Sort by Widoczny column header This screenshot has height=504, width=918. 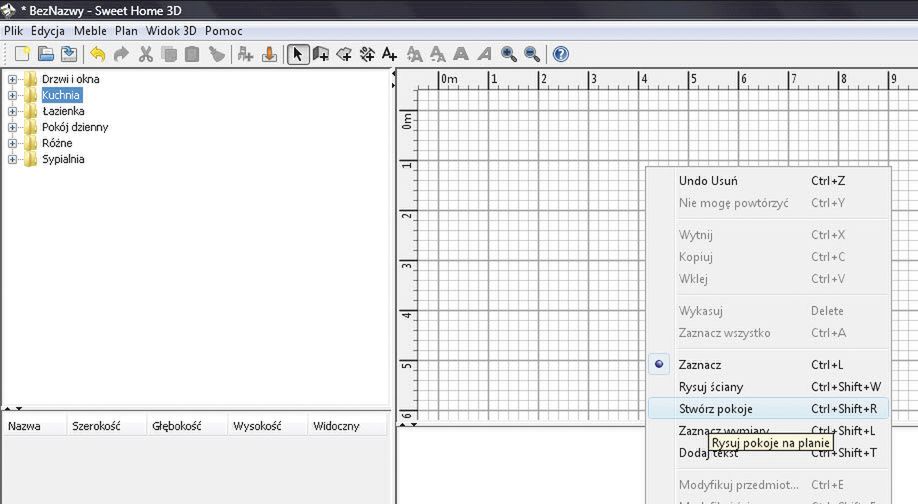[x=347, y=426]
